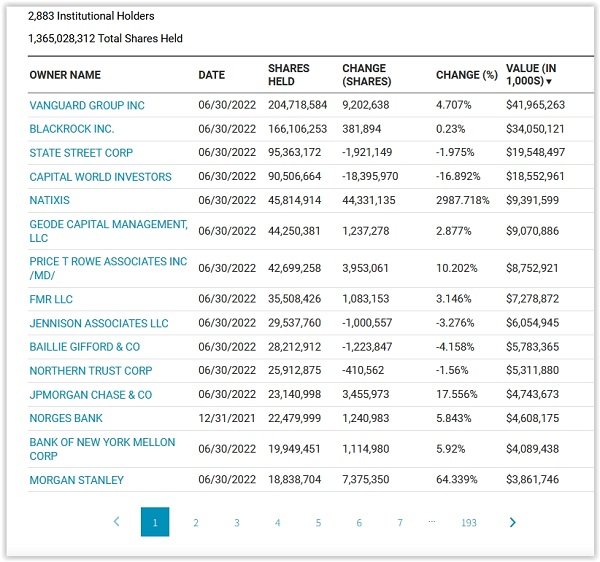600x562 pixels.
Task: Select State Street Corp owner name
Action: (81, 153)
